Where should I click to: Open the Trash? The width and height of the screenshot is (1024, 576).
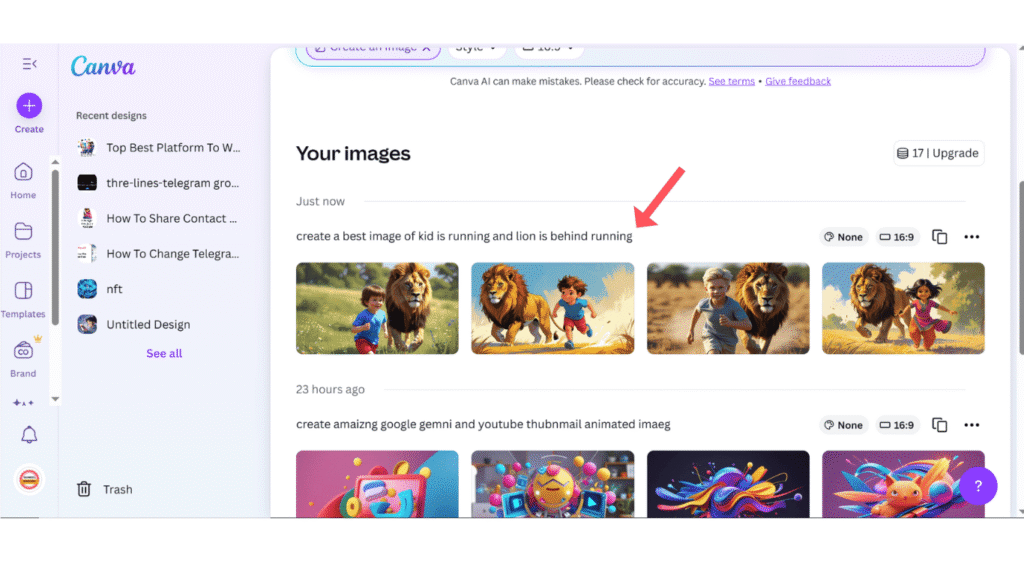104,489
